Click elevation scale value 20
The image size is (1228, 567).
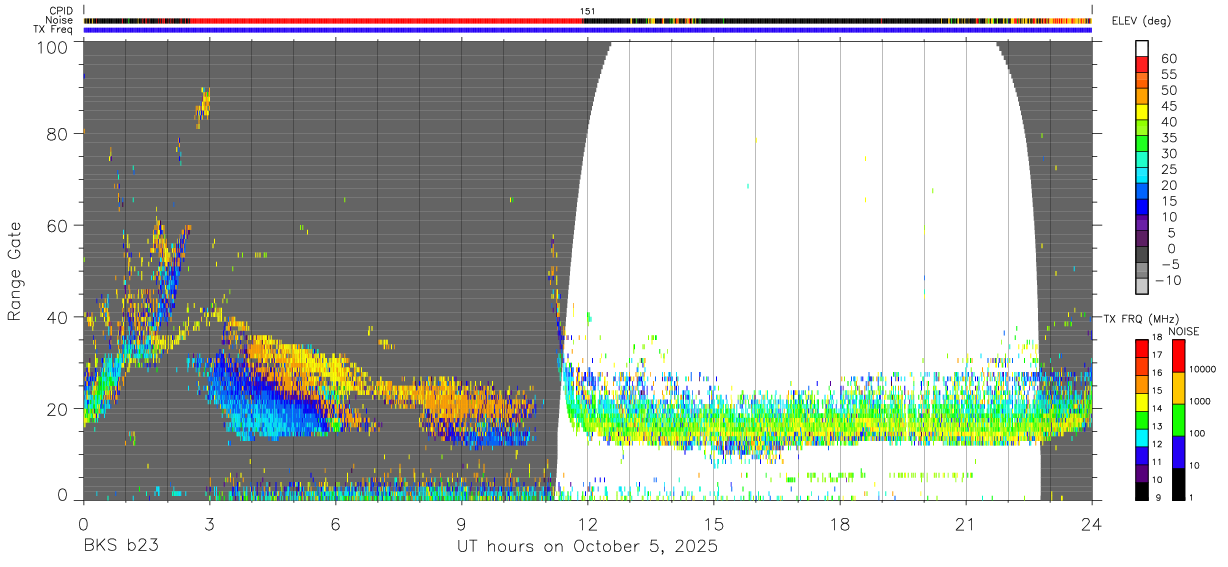[x=1167, y=185]
